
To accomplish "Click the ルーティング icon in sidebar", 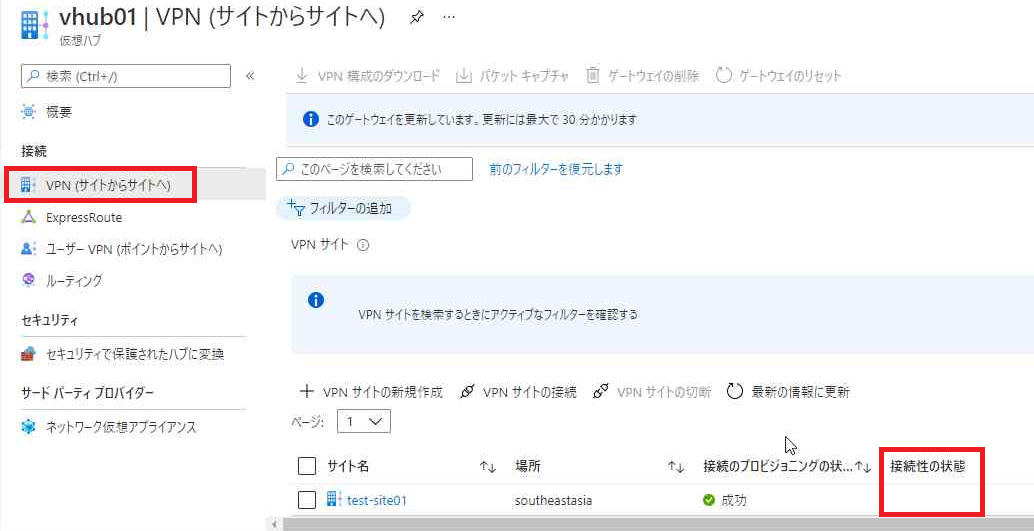I will pos(28,280).
